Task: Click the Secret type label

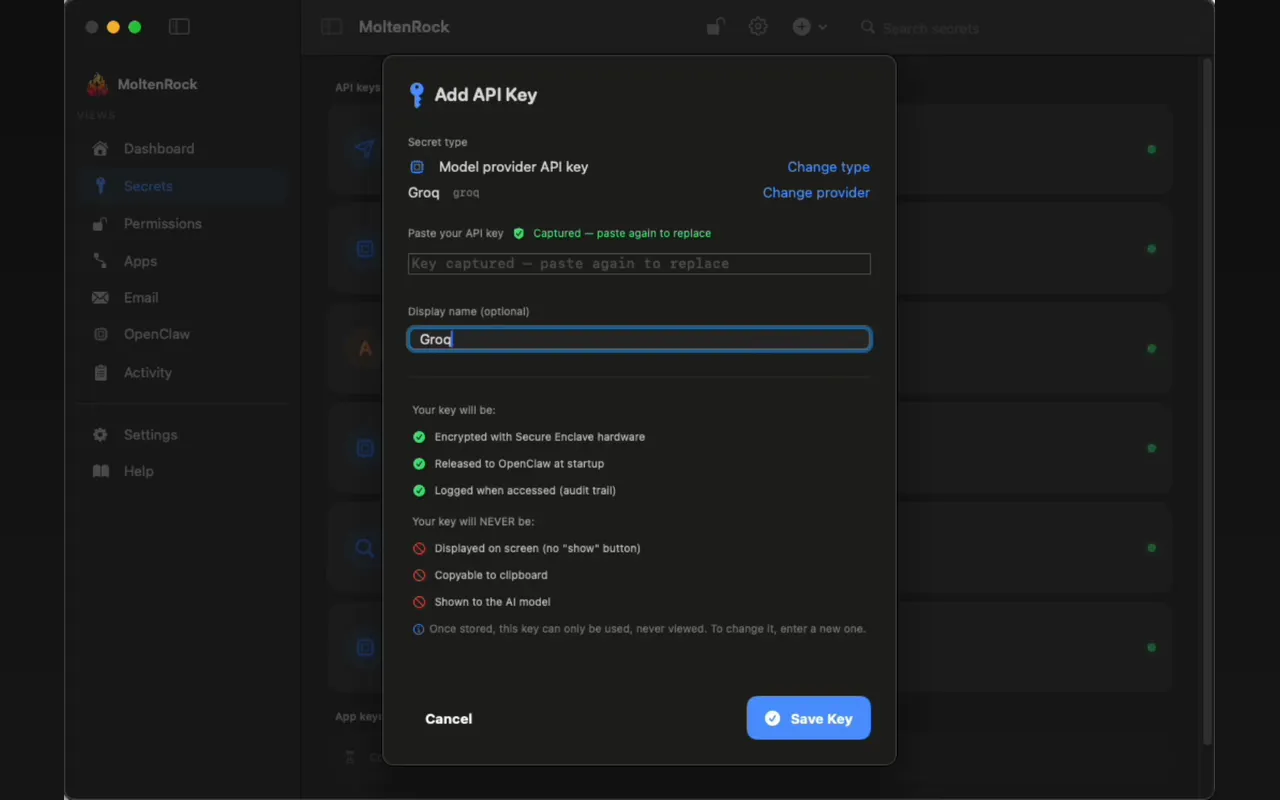Action: tap(437, 142)
